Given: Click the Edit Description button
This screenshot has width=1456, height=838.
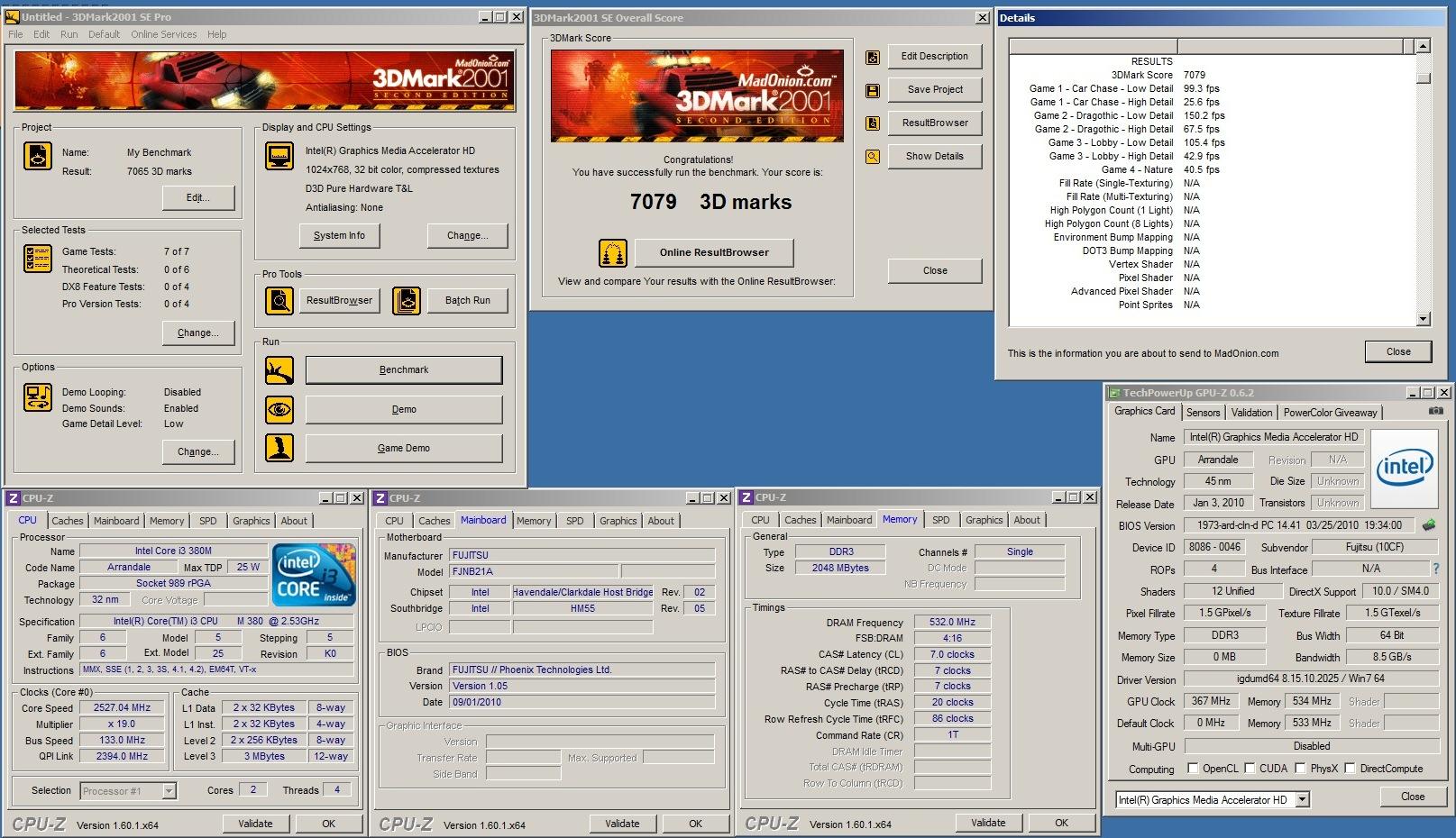Looking at the screenshot, I should click(x=935, y=56).
